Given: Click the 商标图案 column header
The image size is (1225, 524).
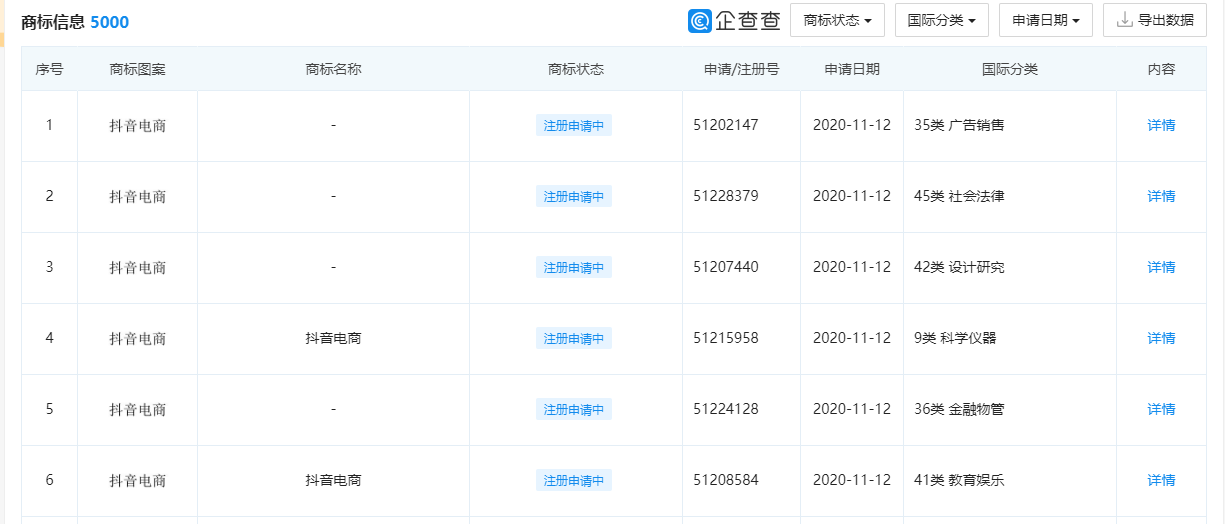Looking at the screenshot, I should coord(138,70).
